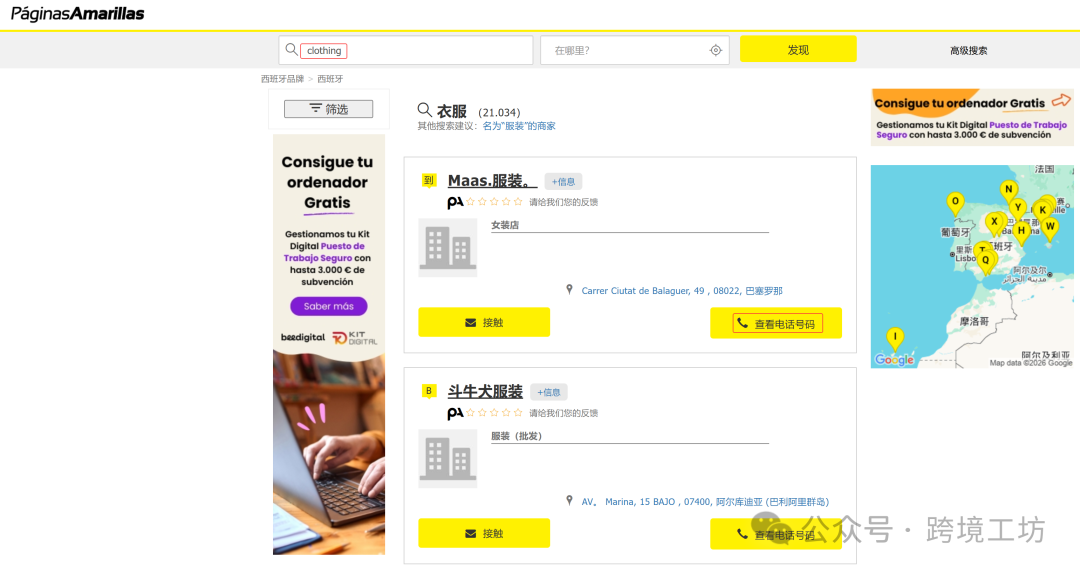Rate 斗牛犬服装 using its star row
The width and height of the screenshot is (1080, 573).
[x=495, y=413]
